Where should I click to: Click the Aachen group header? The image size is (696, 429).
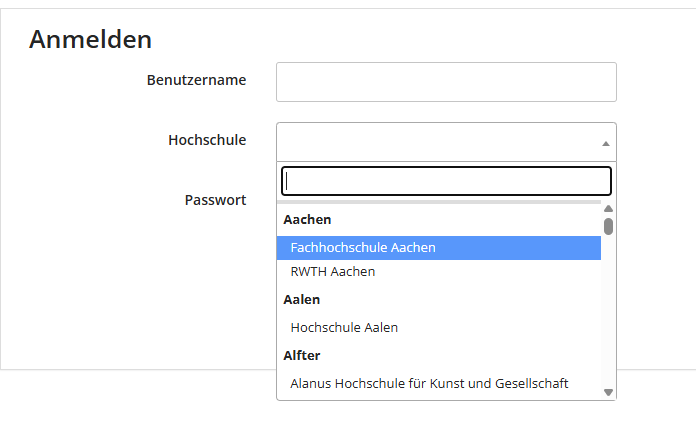tap(307, 219)
